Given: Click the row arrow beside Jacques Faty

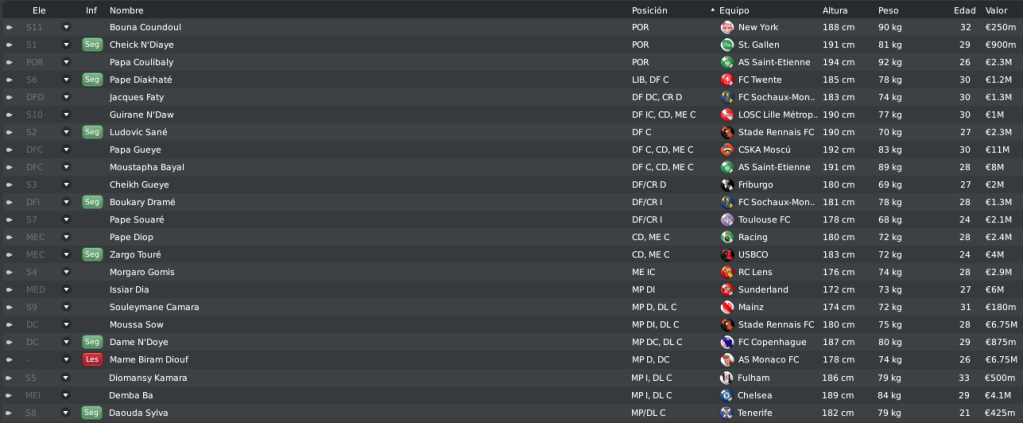Looking at the screenshot, I should (9, 97).
